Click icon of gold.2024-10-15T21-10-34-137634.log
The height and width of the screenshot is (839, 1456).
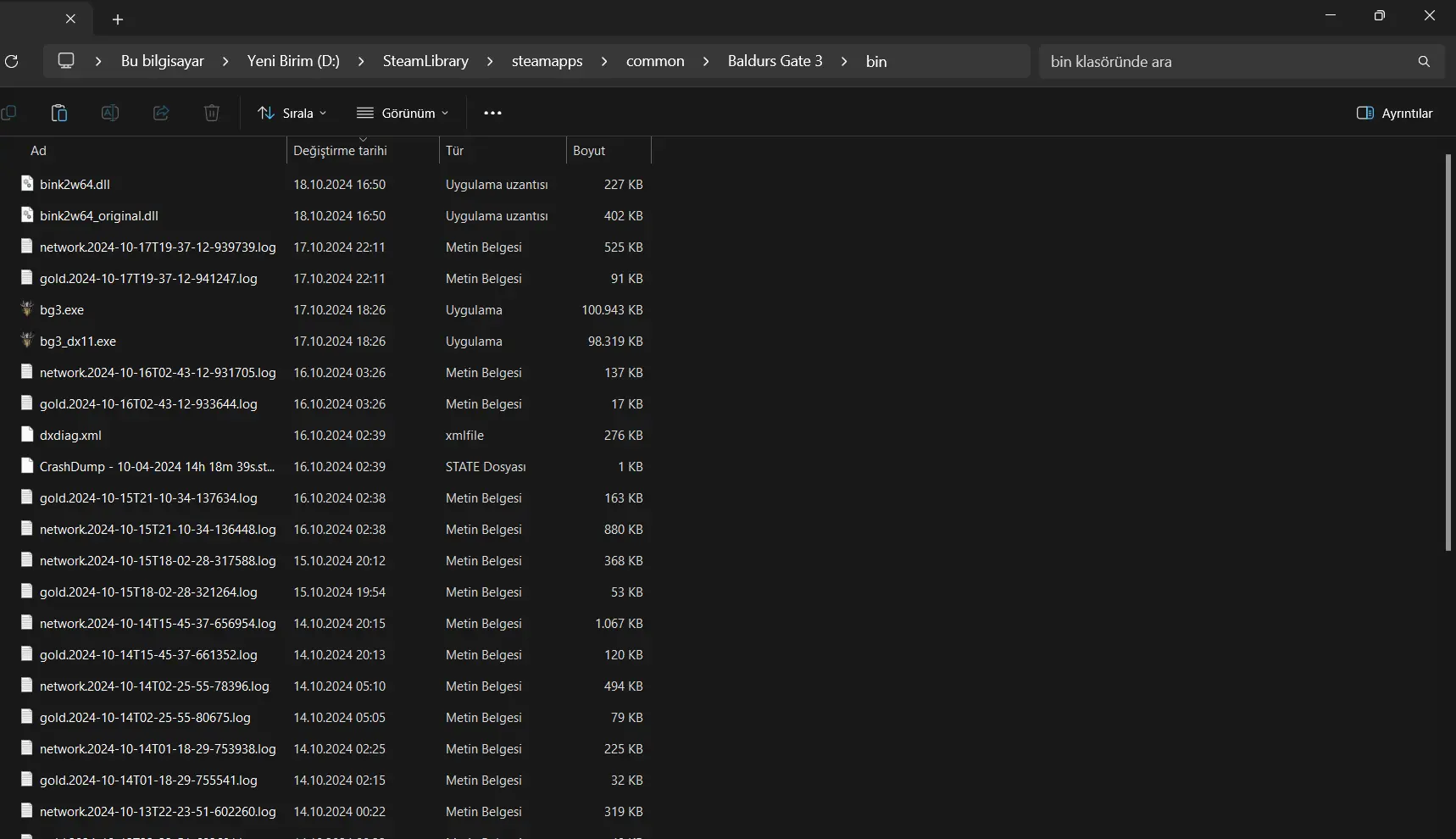point(27,497)
